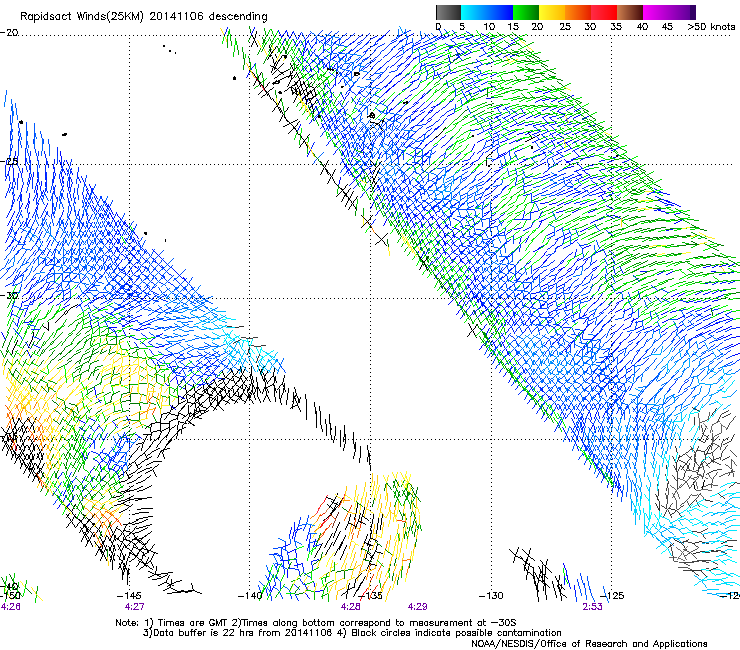Screen dimensions: 740x650
Task: Click the dark purple 45-50 knots swatch
Action: pyautogui.click(x=682, y=12)
